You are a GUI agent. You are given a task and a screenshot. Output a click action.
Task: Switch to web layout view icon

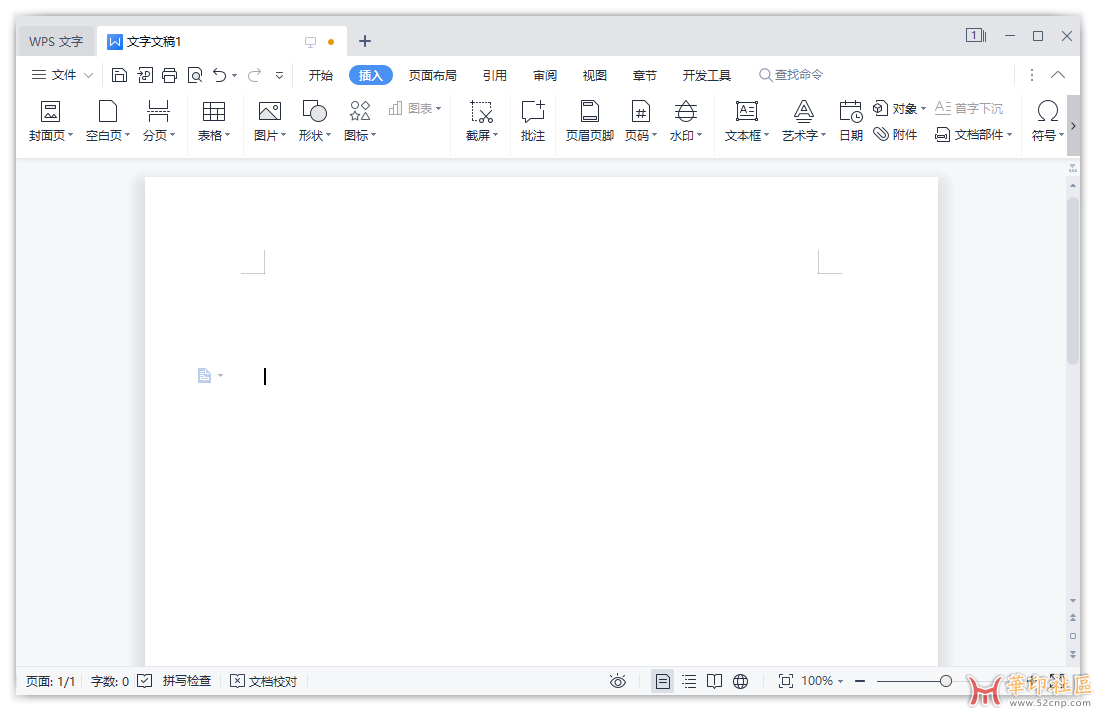tap(740, 681)
